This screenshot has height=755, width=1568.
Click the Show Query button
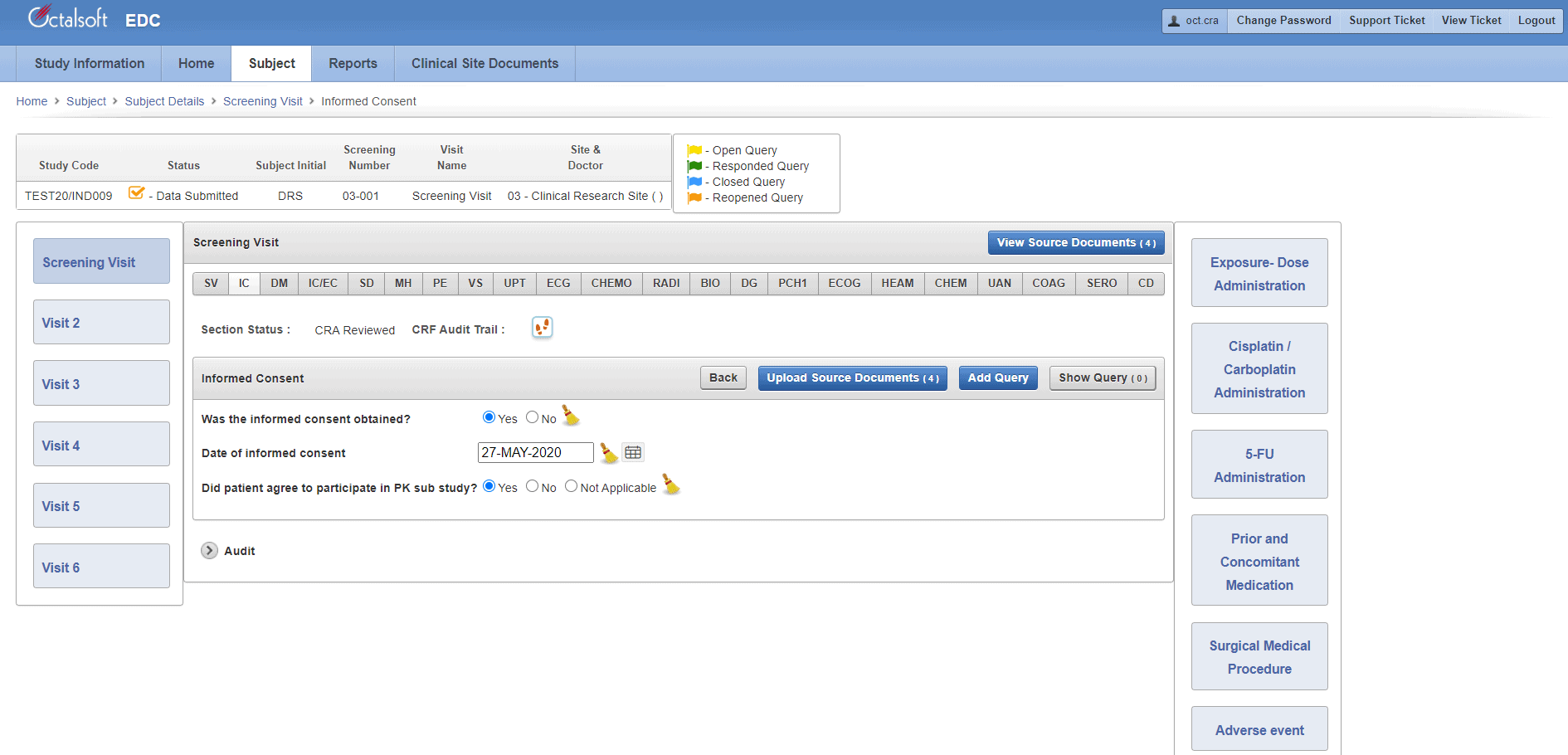(1102, 378)
